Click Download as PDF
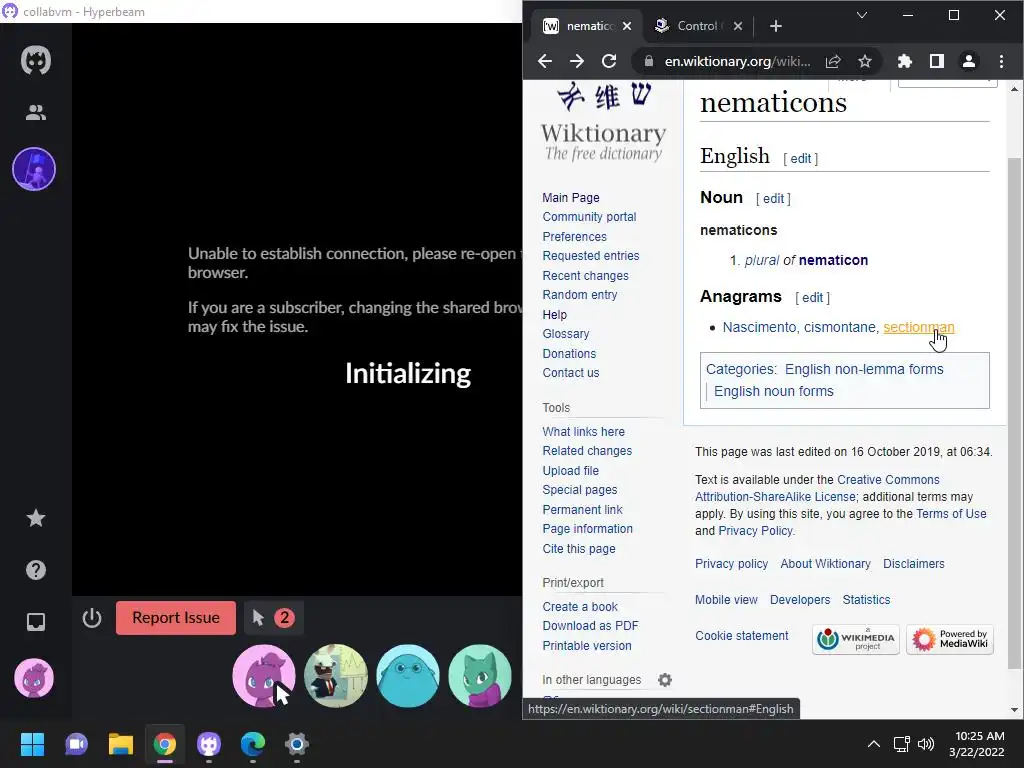1024x768 pixels. [590, 626]
